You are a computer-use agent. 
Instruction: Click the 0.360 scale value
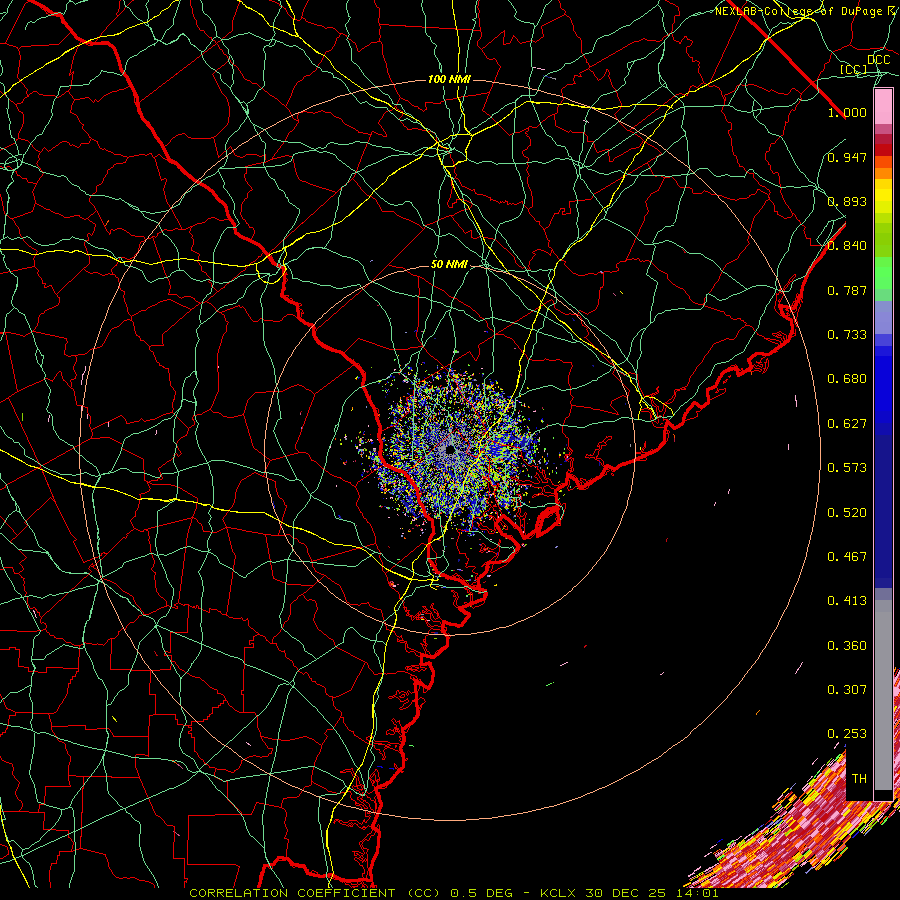(x=847, y=646)
